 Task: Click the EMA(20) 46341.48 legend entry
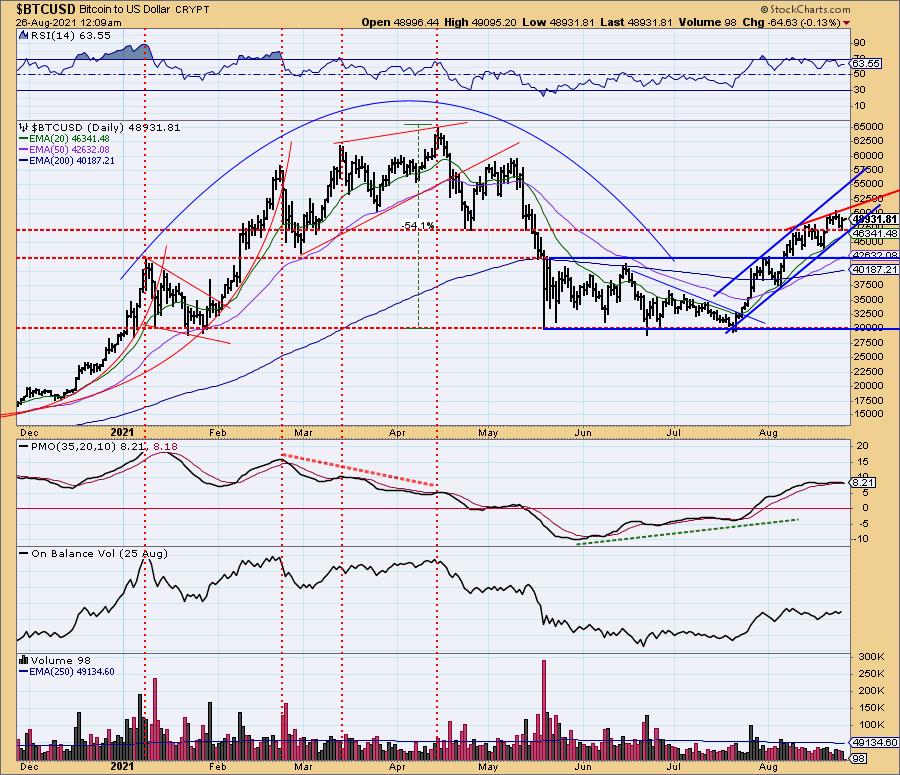(x=69, y=139)
